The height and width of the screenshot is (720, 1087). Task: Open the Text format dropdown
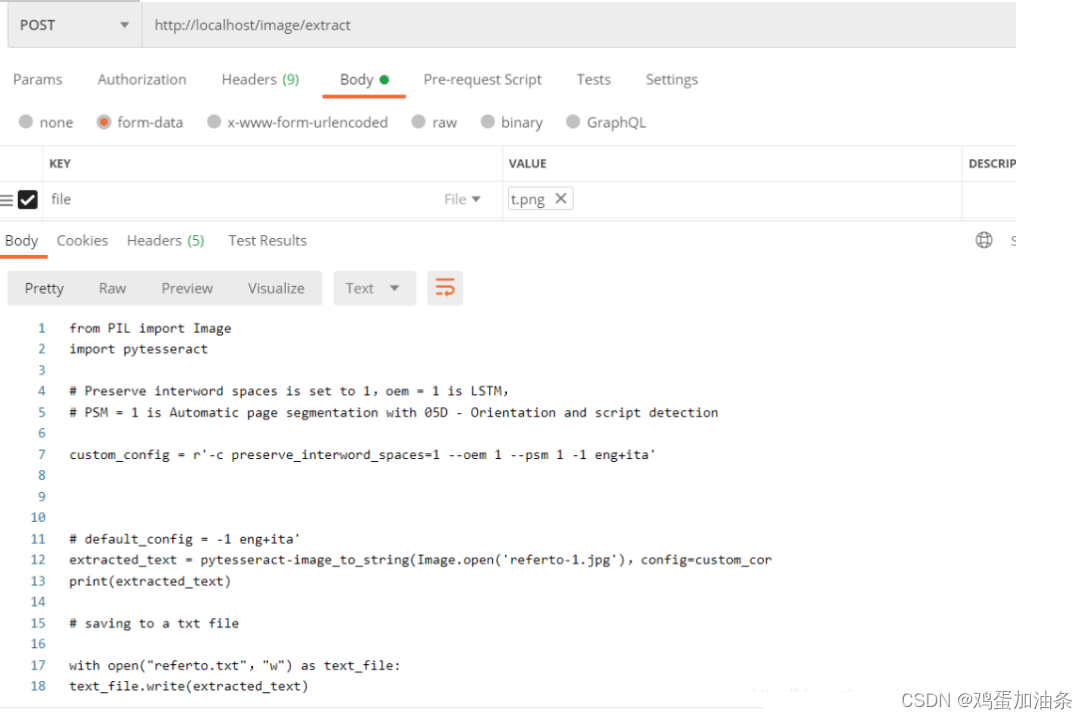pos(374,288)
